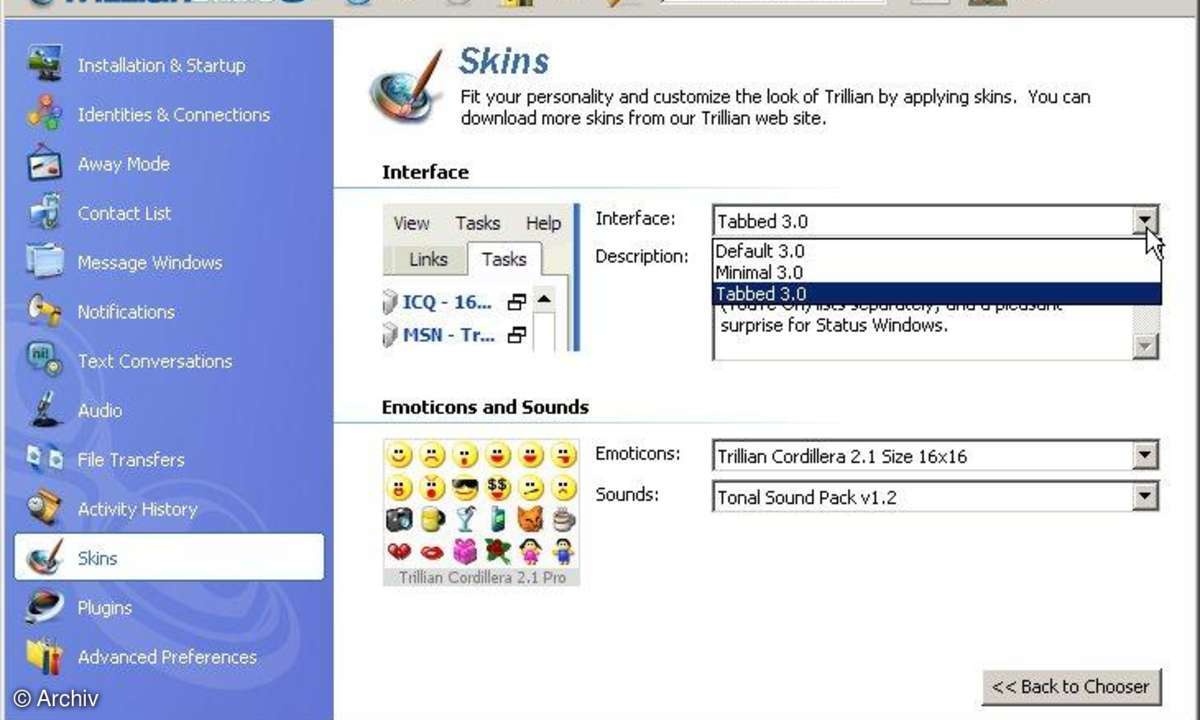
Task: Choose Tabbed 3.0 in the open list
Action: click(937, 294)
